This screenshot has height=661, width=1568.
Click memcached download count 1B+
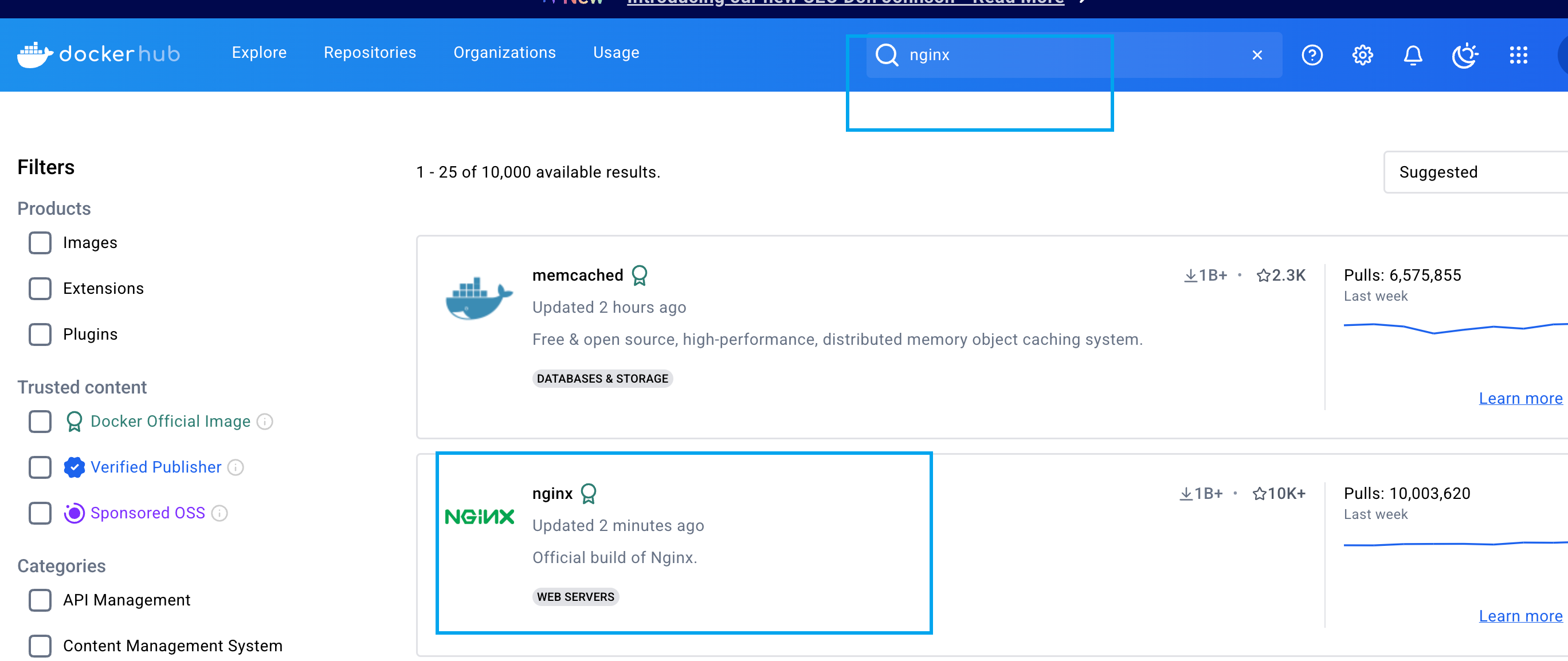click(x=1205, y=276)
